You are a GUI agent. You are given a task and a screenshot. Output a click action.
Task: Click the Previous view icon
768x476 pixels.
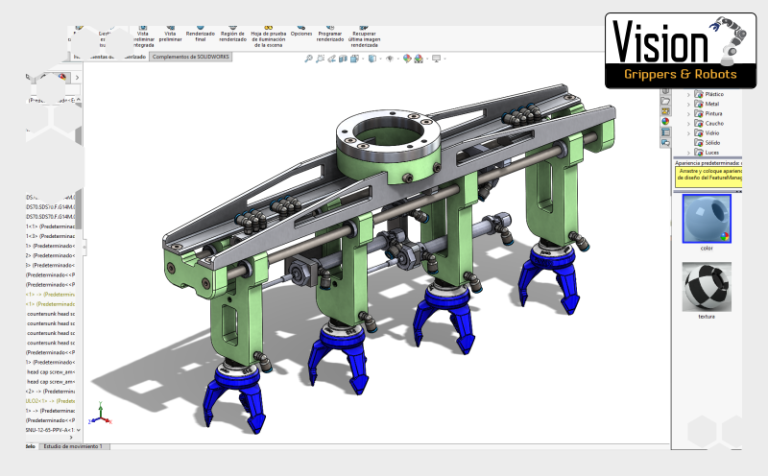(332, 59)
